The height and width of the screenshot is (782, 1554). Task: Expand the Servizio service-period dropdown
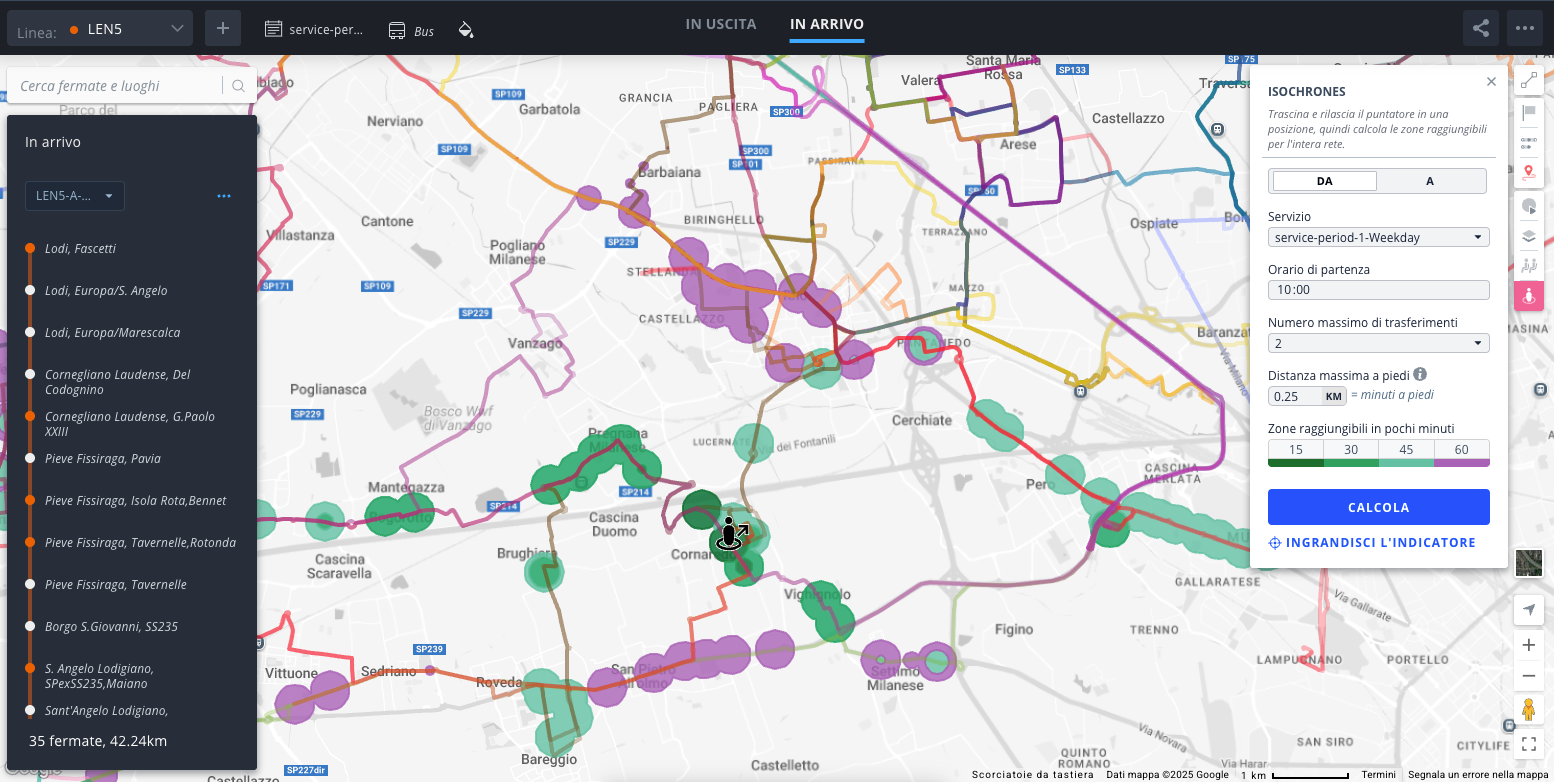1378,238
